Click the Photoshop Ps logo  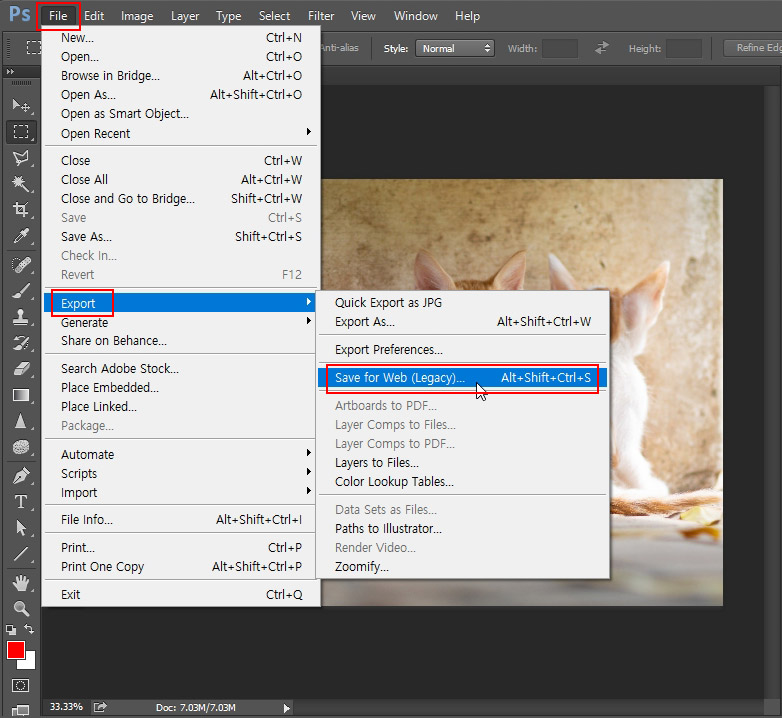pos(20,14)
